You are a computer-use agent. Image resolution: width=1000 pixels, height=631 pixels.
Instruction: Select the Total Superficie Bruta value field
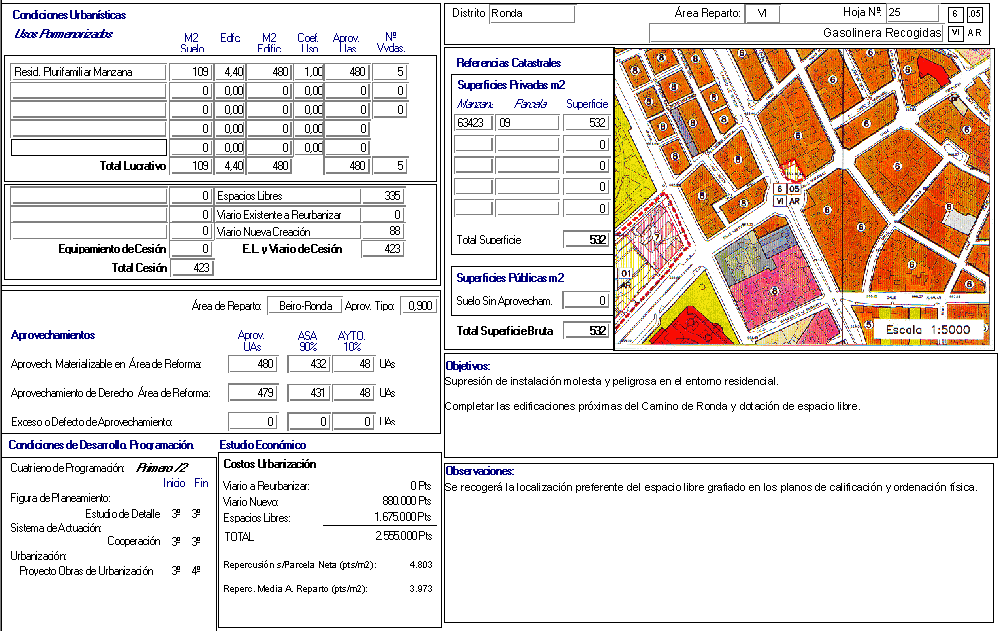[x=586, y=331]
